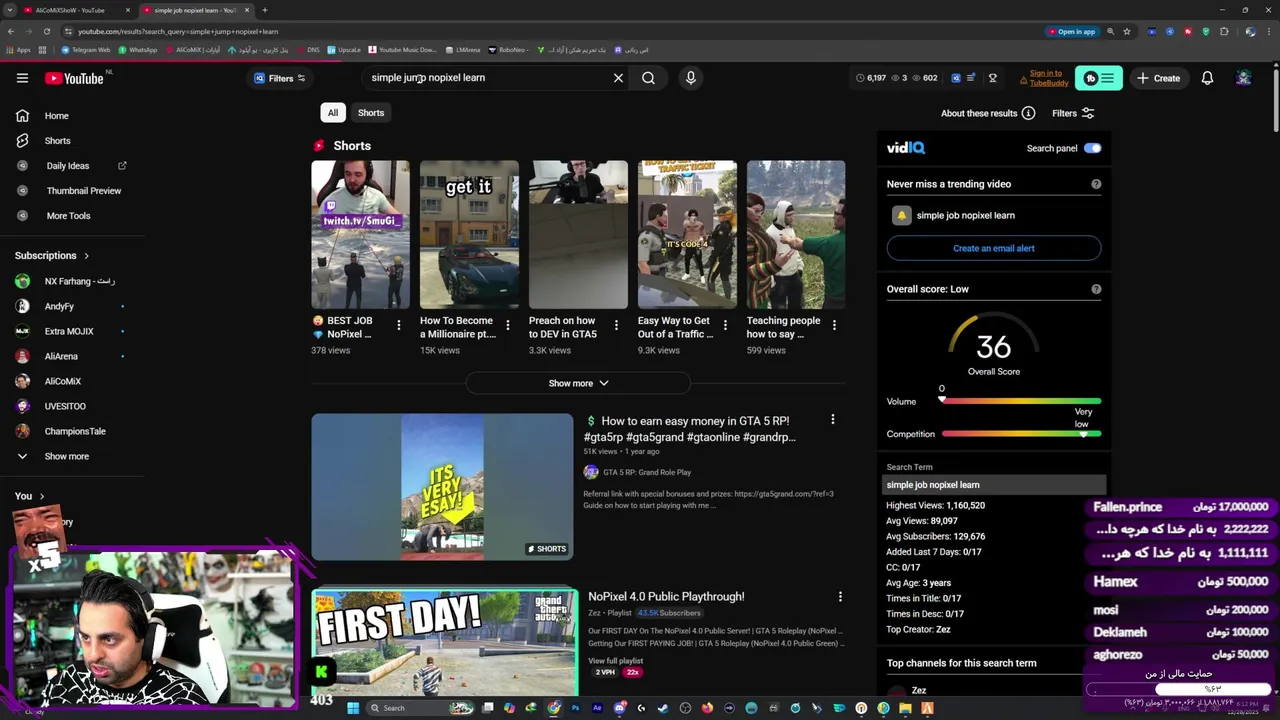The image size is (1280, 720).
Task: Click Open in app button in address bar
Action: click(x=1072, y=31)
